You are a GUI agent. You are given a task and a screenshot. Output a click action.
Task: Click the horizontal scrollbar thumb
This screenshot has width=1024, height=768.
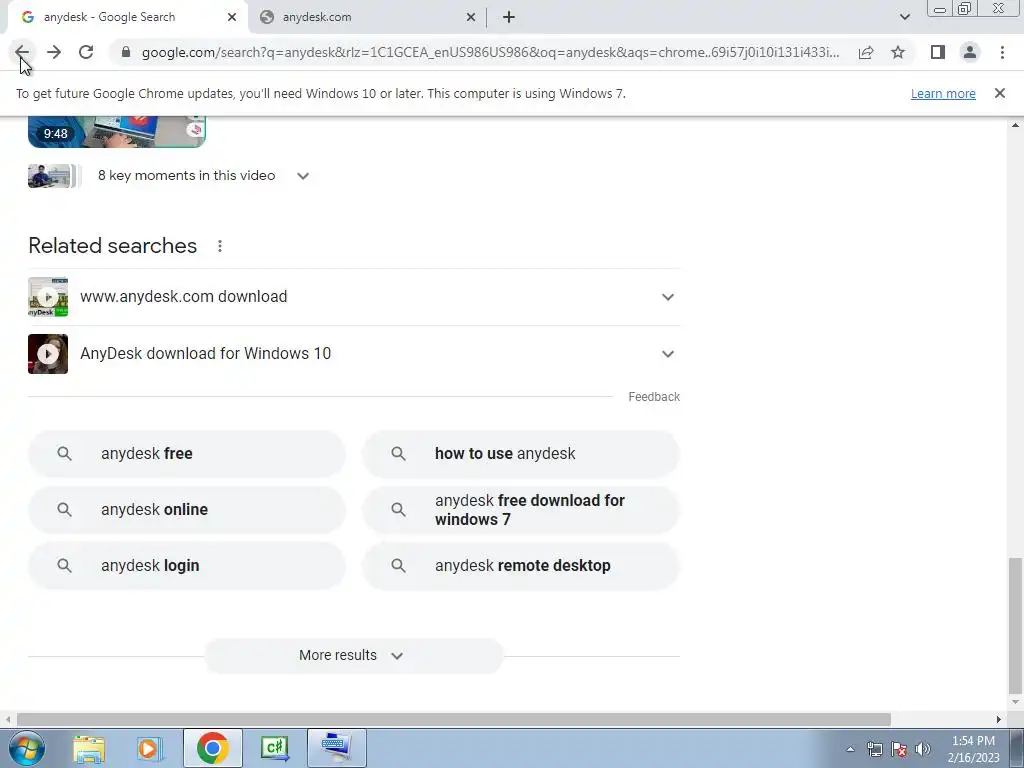(x=454, y=719)
